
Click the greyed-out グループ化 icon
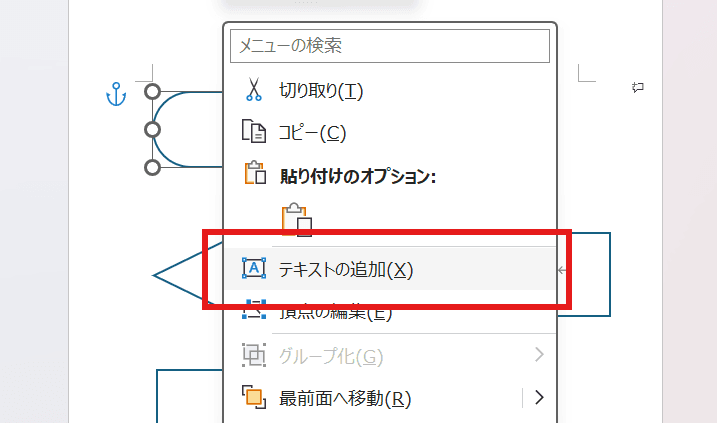tap(254, 355)
